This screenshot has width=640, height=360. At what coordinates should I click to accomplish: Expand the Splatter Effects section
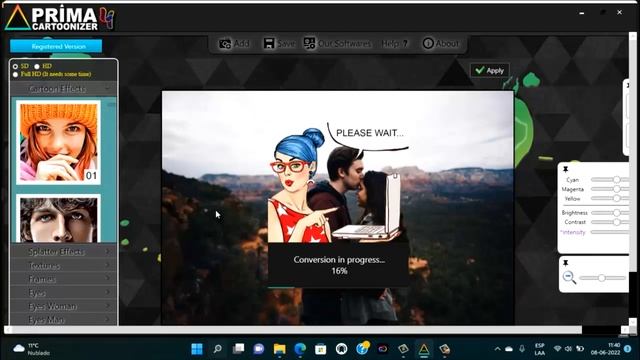point(64,251)
